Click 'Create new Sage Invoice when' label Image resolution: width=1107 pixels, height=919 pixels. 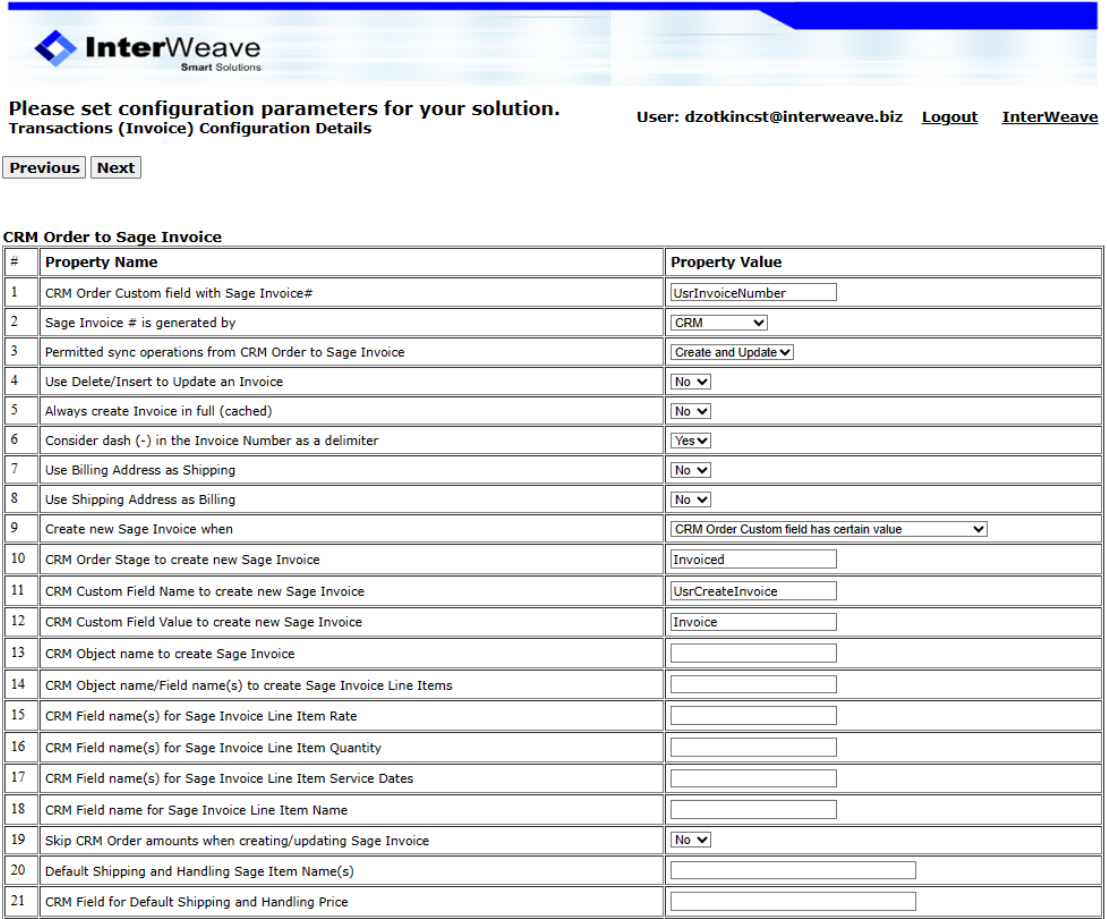click(139, 529)
